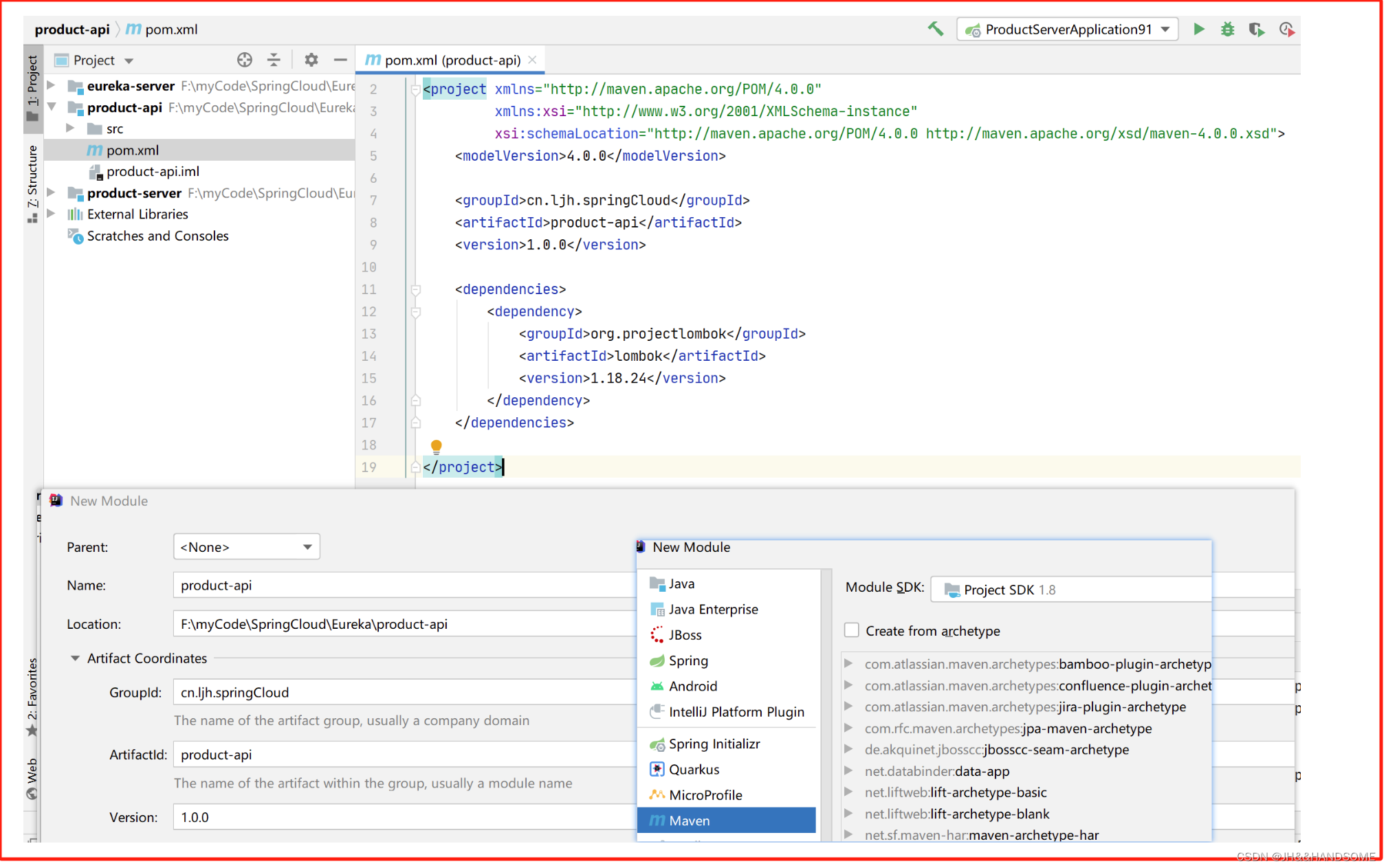Expand the product-server tree node
This screenshot has width=1386, height=868.
click(x=52, y=193)
